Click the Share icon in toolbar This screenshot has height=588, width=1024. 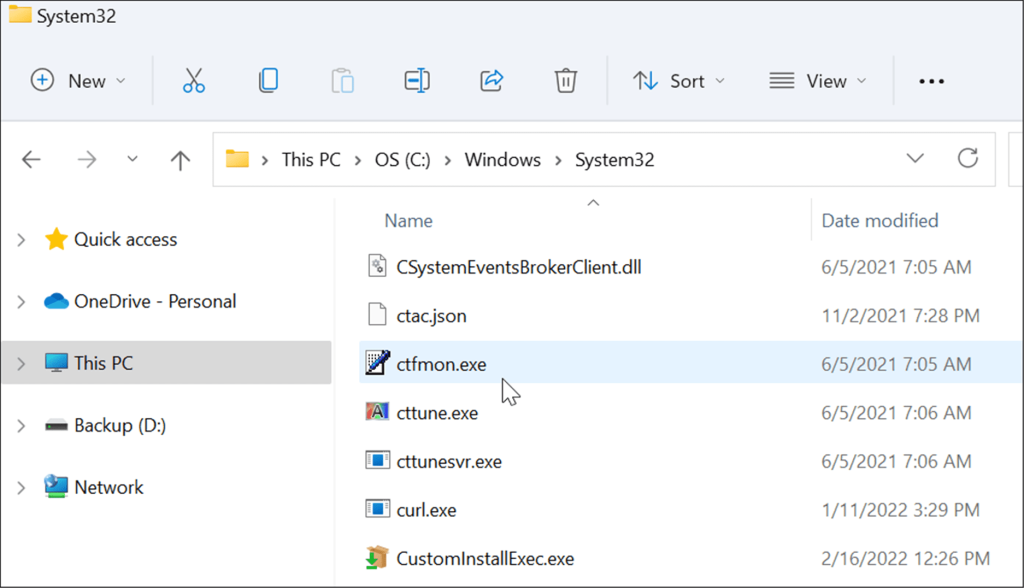point(492,81)
